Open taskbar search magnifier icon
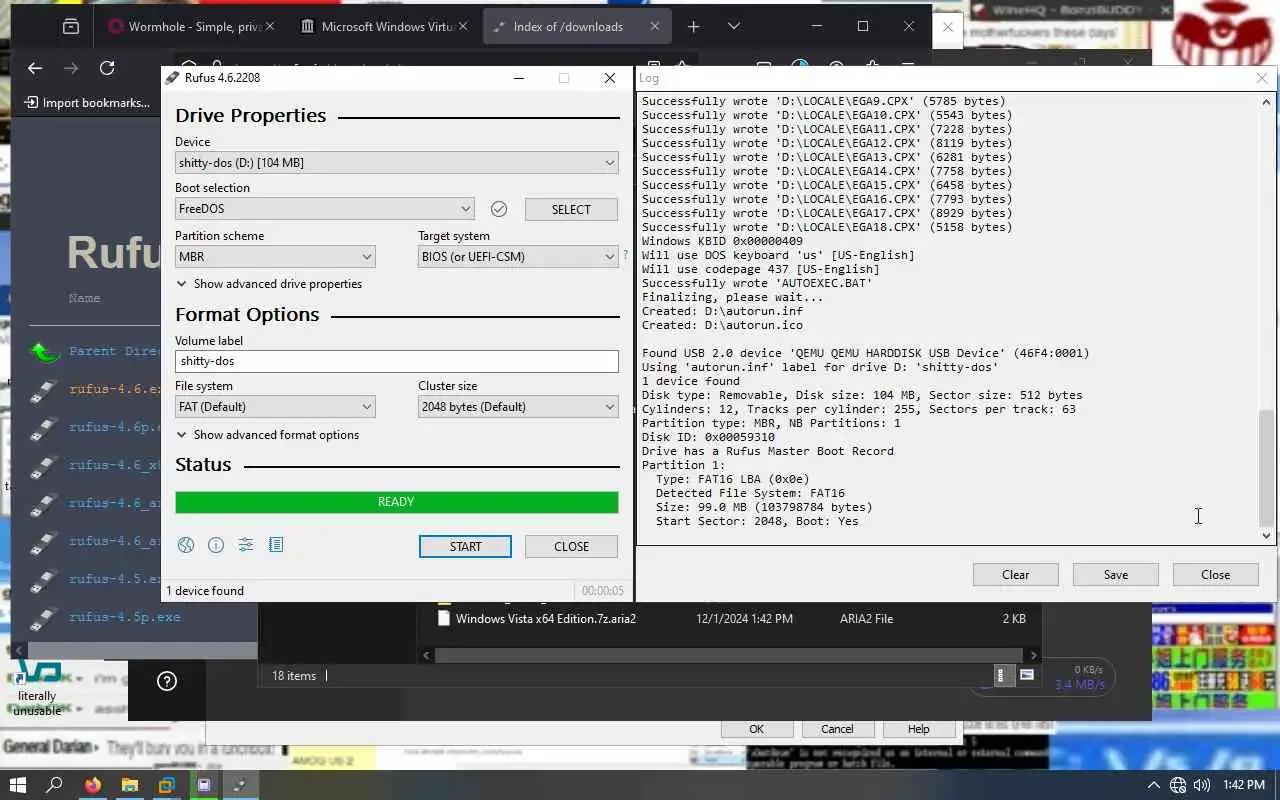Screen dimensions: 1280x800 (55, 785)
